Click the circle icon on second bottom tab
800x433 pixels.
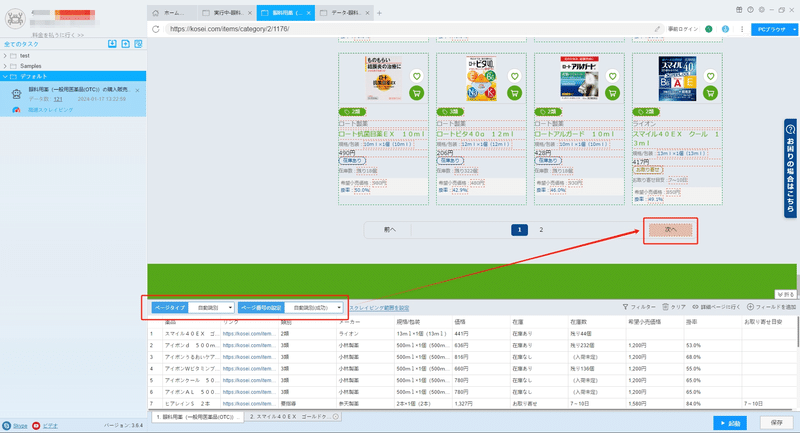pos(336,417)
